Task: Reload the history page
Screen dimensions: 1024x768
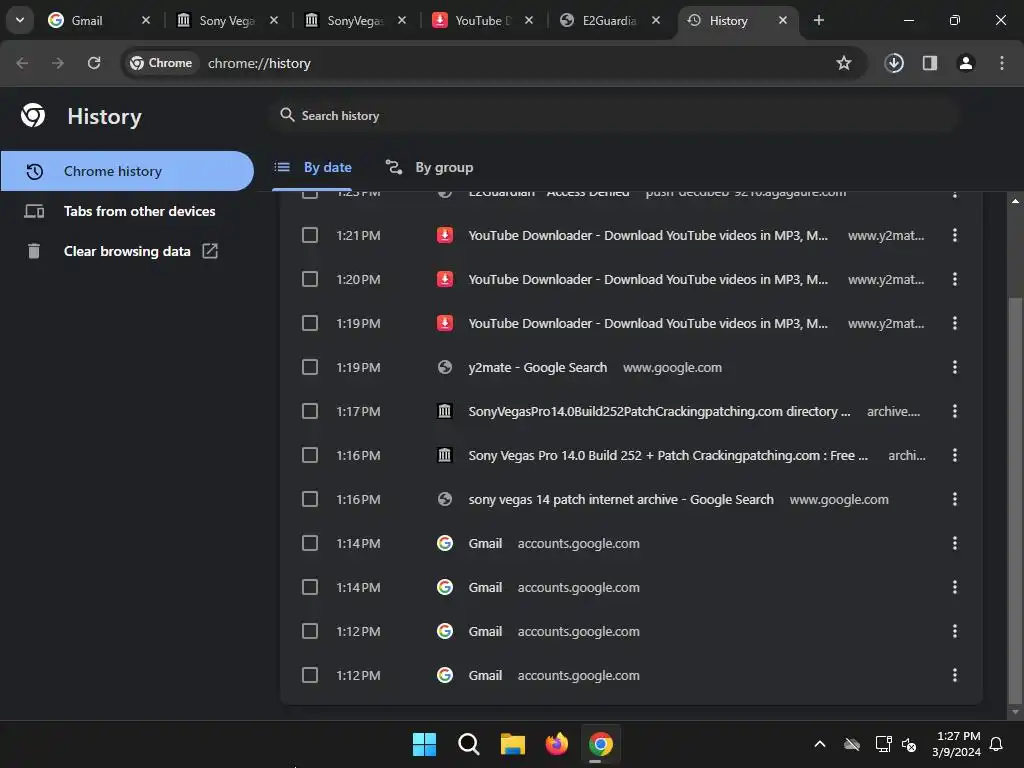Action: click(94, 63)
